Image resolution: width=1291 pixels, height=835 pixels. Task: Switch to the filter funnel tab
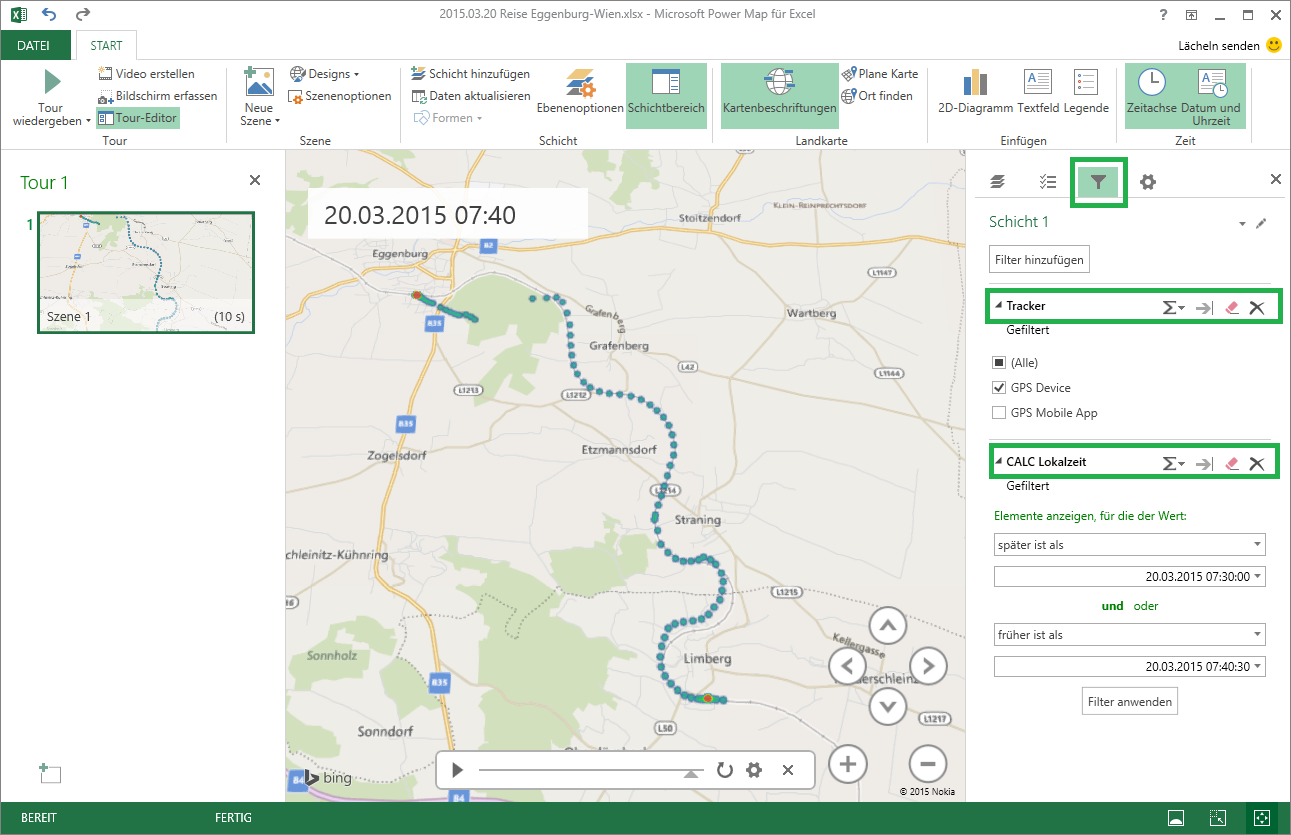pos(1098,182)
